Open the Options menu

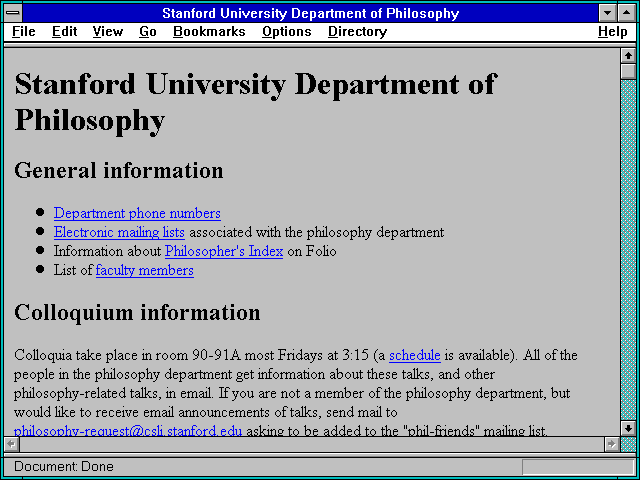(287, 31)
